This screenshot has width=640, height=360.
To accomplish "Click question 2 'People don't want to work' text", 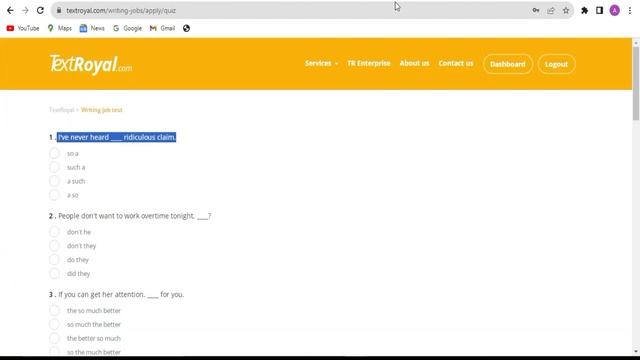I will [x=135, y=216].
